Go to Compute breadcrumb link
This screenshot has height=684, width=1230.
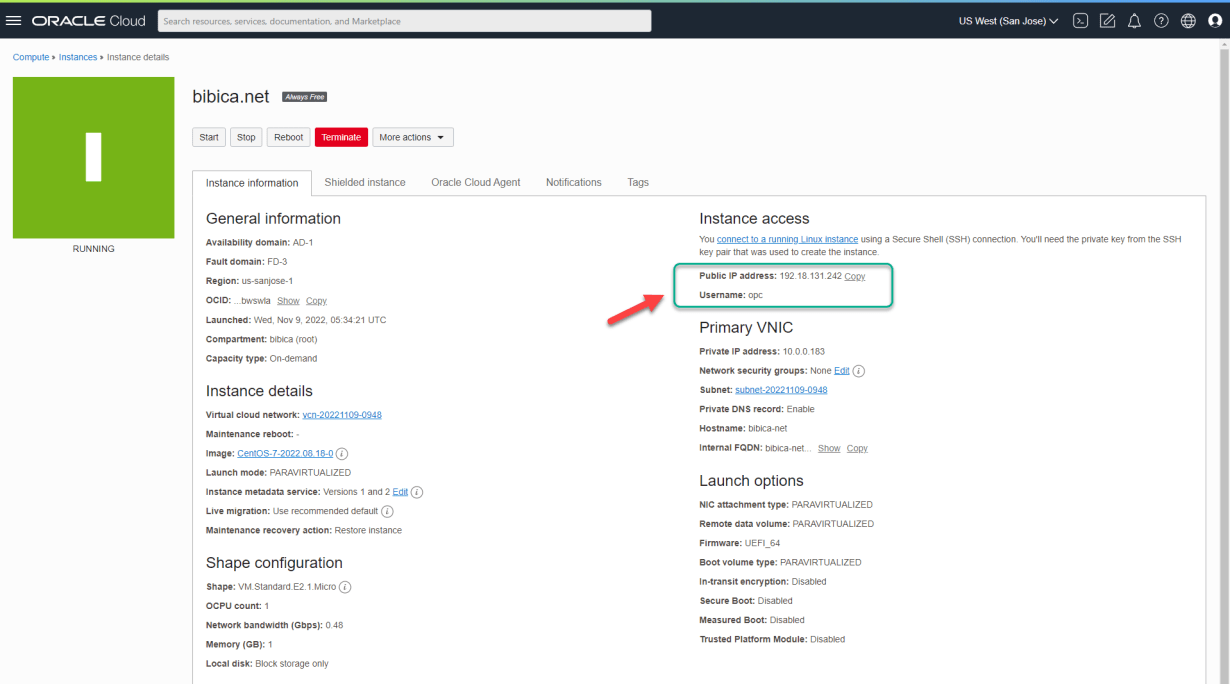pyautogui.click(x=31, y=57)
